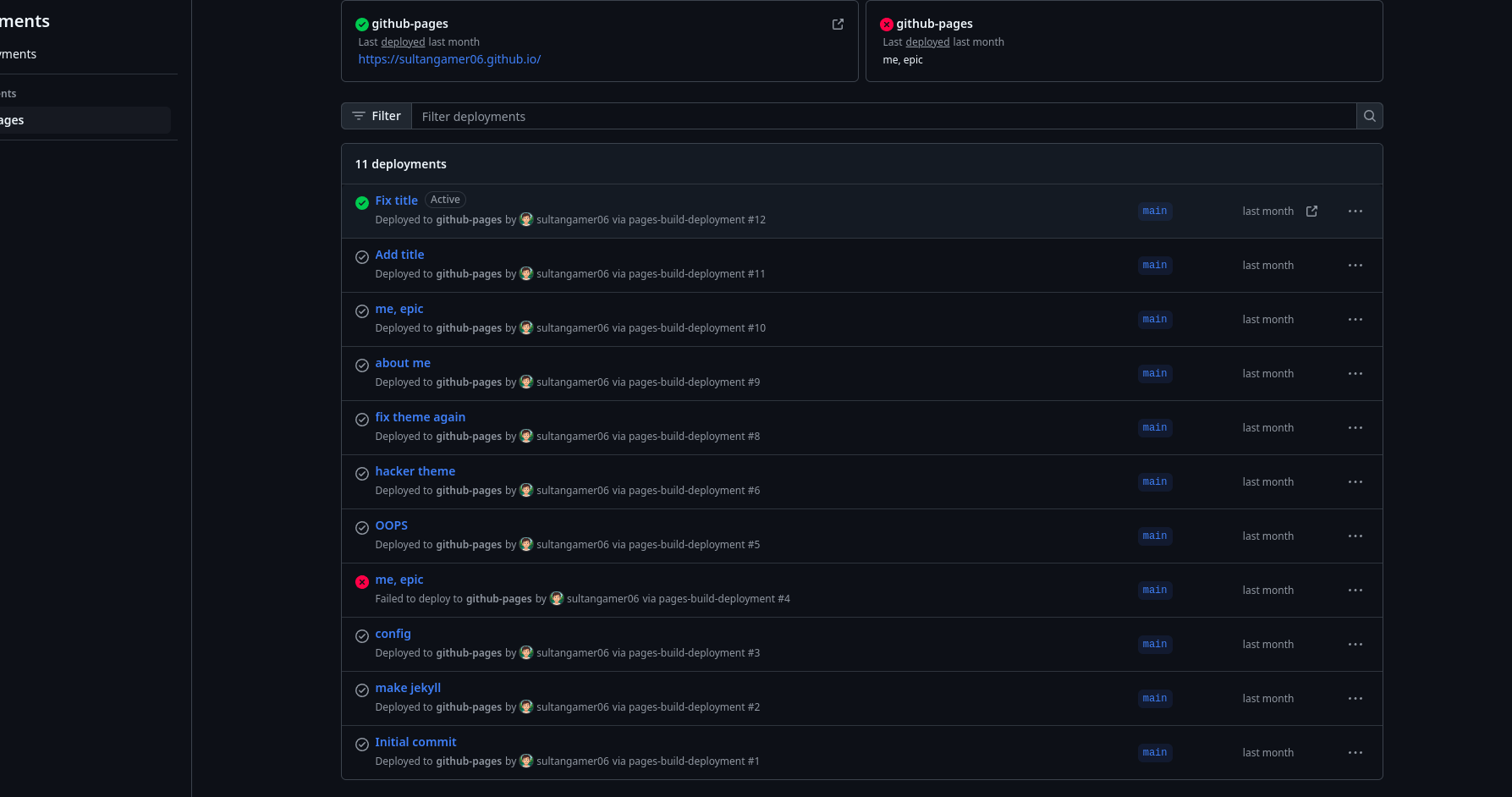
Task: Open the sultangamer06.github.io site link
Action: [449, 59]
